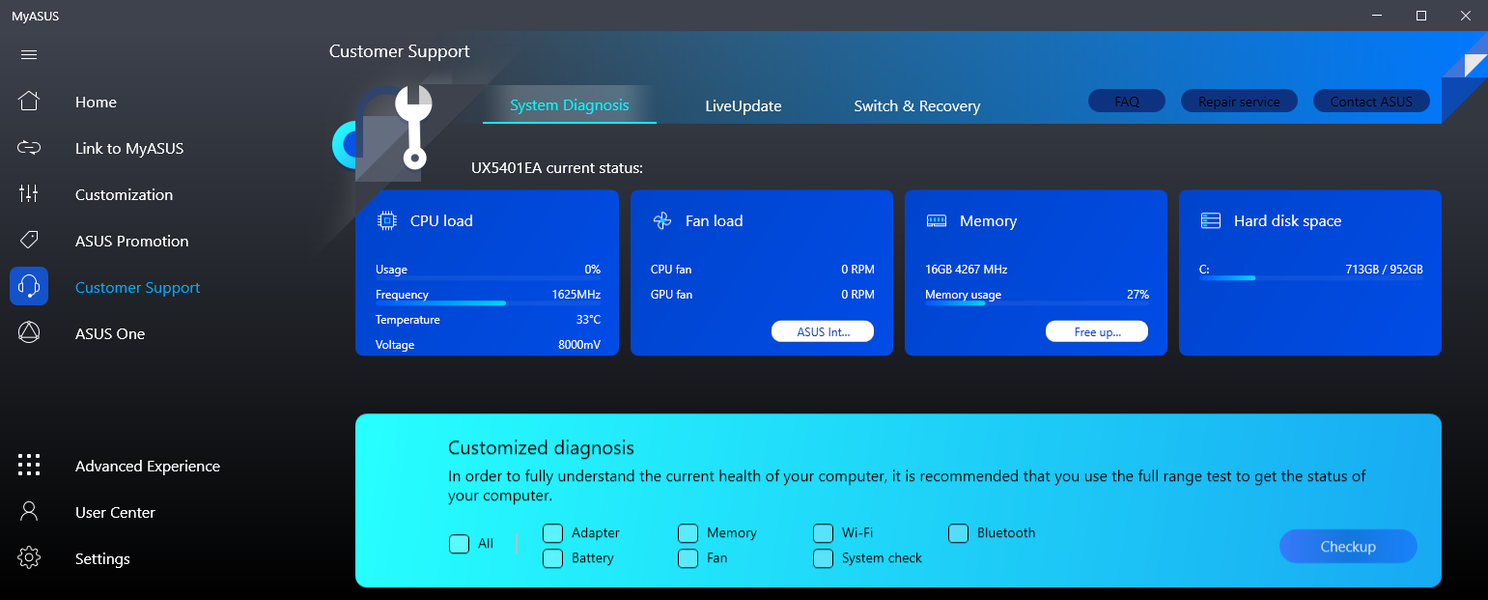Click the Settings gear icon
The image size is (1488, 600).
coord(29,558)
